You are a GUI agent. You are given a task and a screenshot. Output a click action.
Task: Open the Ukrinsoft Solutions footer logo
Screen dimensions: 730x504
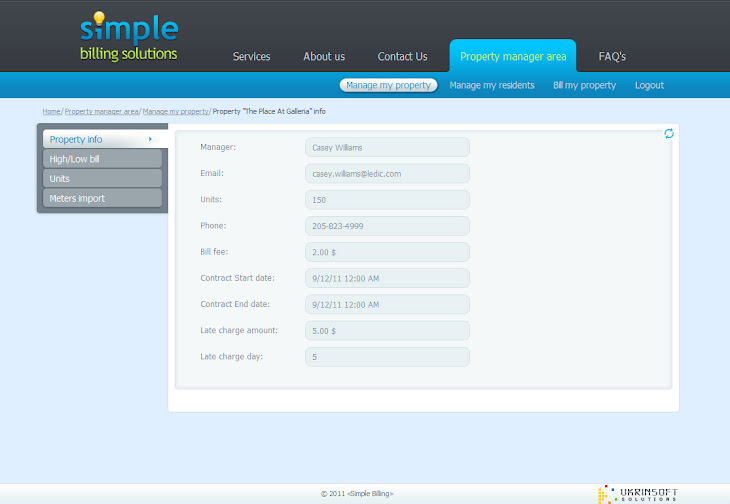tap(637, 494)
